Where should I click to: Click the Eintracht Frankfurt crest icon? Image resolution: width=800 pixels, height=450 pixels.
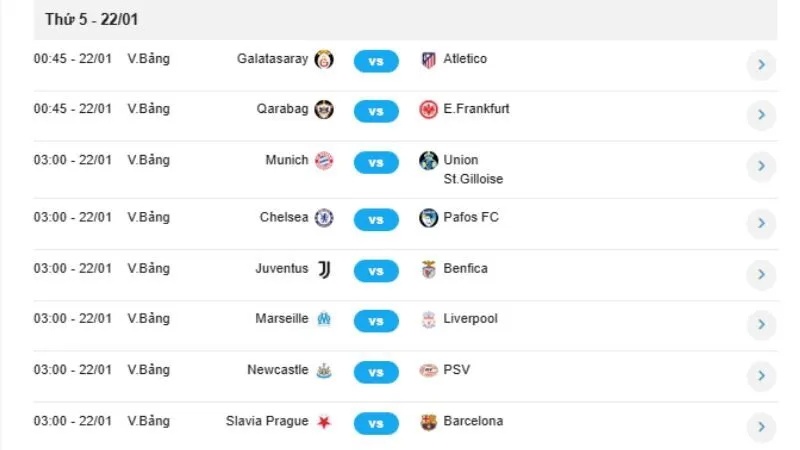(x=429, y=110)
